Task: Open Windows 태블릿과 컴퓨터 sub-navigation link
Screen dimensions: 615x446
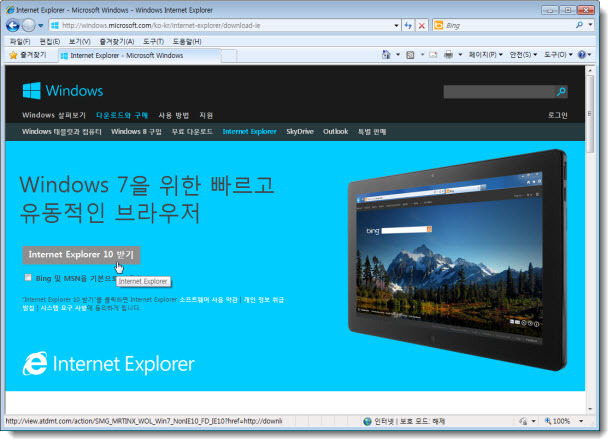Action: (62, 132)
